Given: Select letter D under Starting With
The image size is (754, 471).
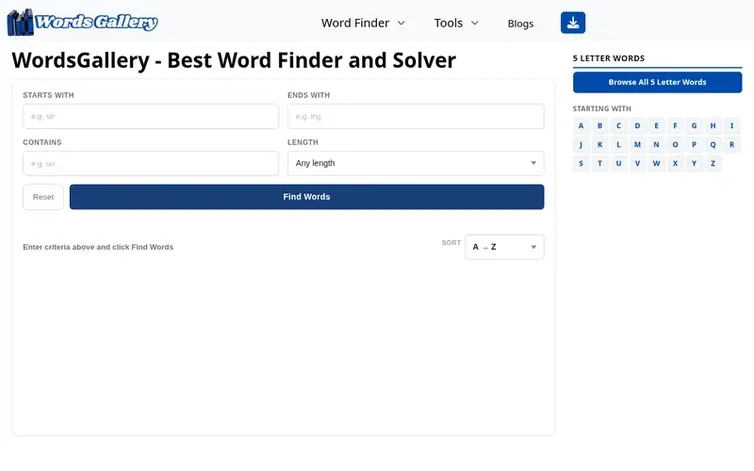Looking at the screenshot, I should pos(638,126).
